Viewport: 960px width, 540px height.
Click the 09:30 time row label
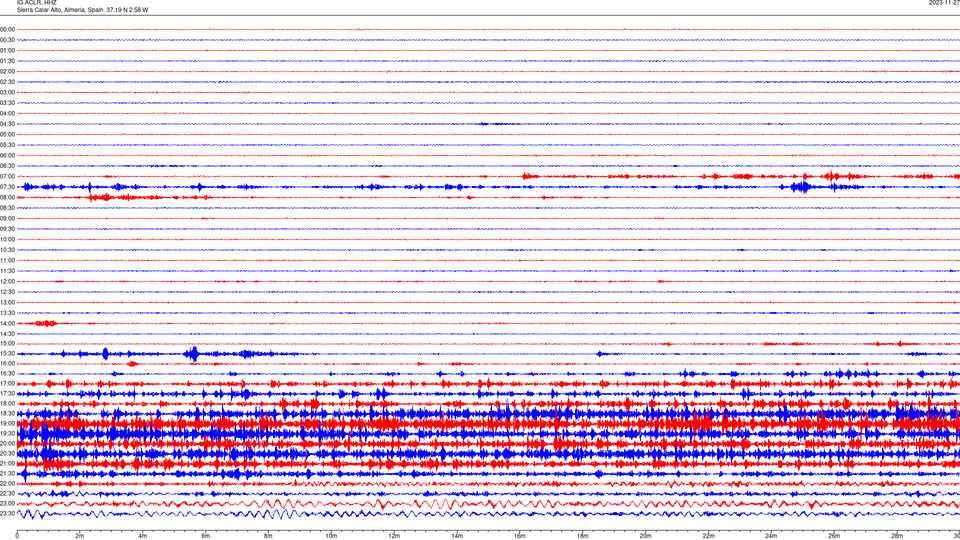tap(7, 229)
